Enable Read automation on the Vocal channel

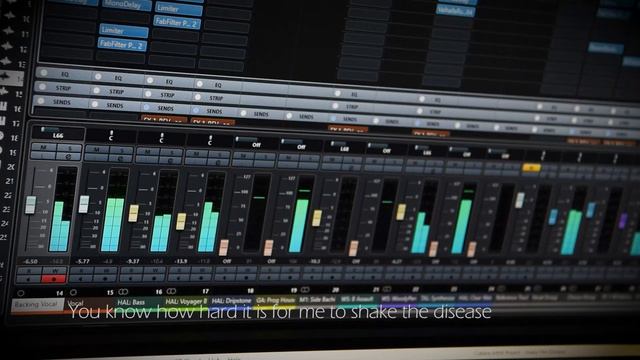click(x=81, y=271)
